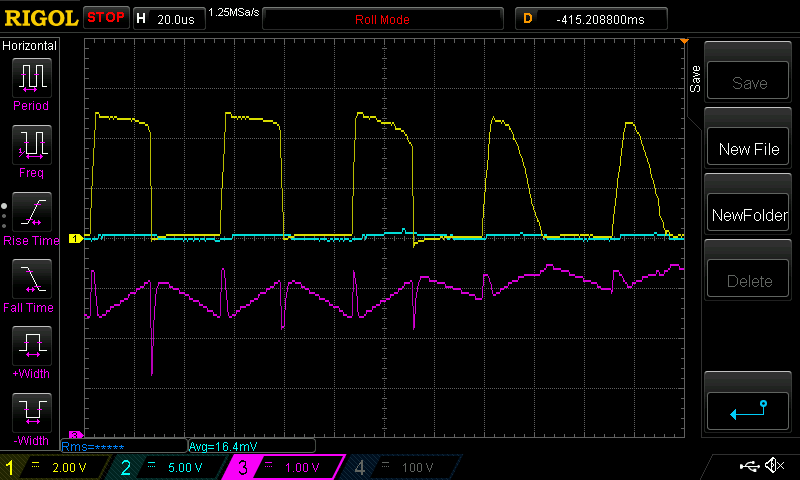Choose the Rise Time measurement icon

[30, 213]
